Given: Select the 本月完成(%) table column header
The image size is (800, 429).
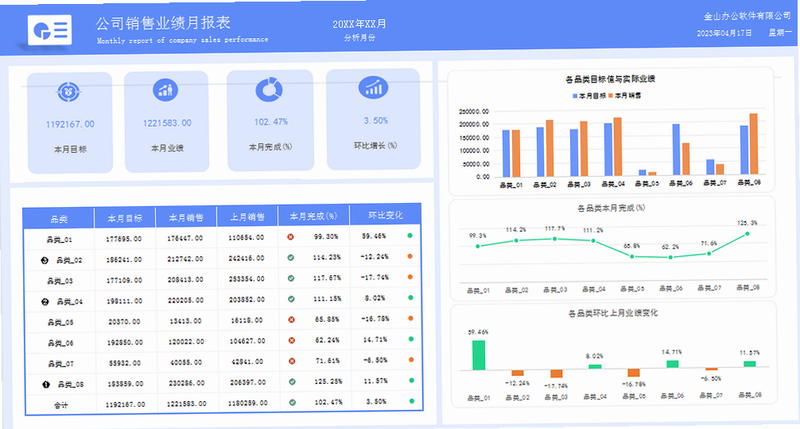Looking at the screenshot, I should pyautogui.click(x=314, y=216).
